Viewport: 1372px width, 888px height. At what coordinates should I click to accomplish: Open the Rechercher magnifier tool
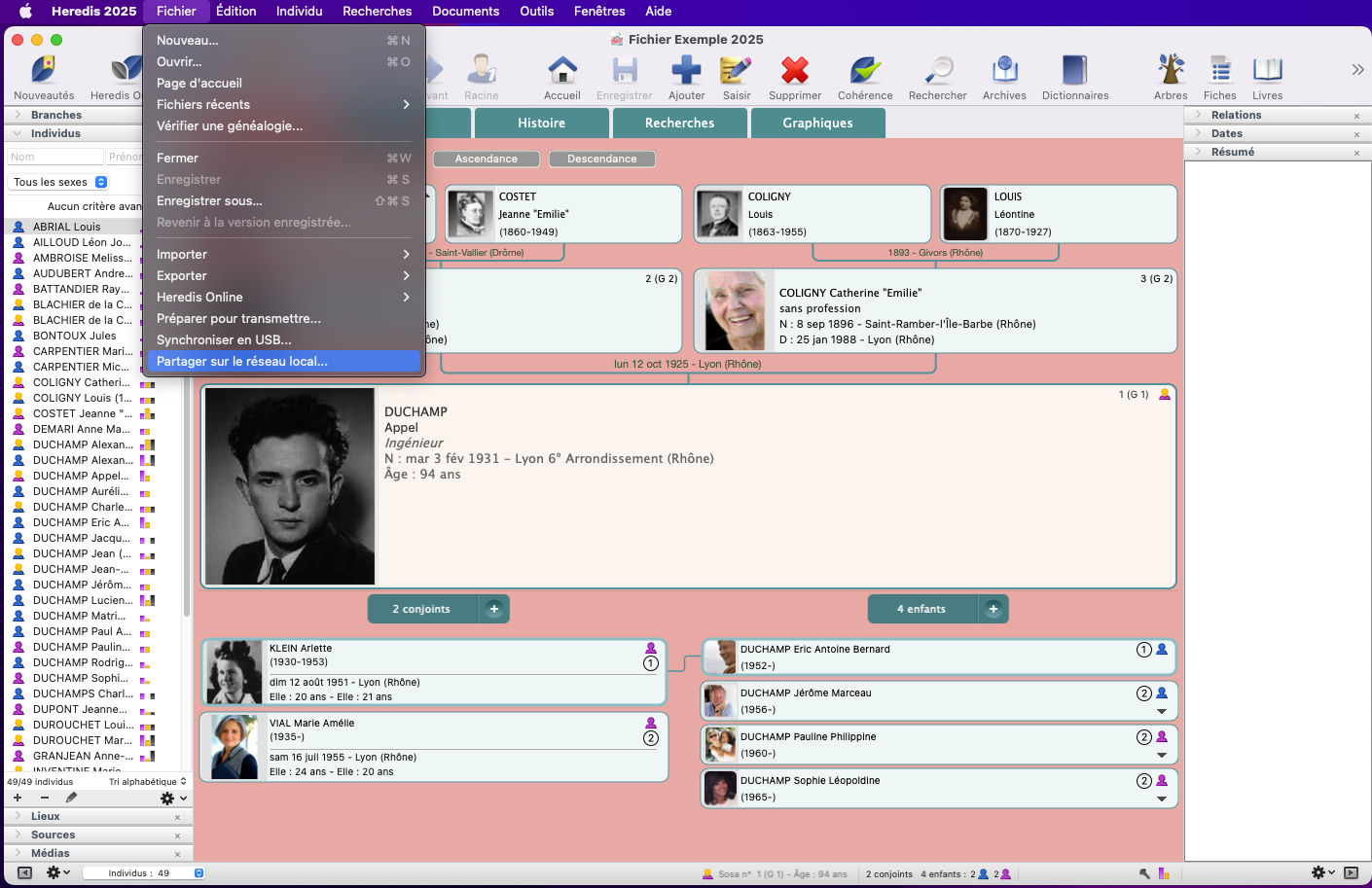(x=937, y=71)
